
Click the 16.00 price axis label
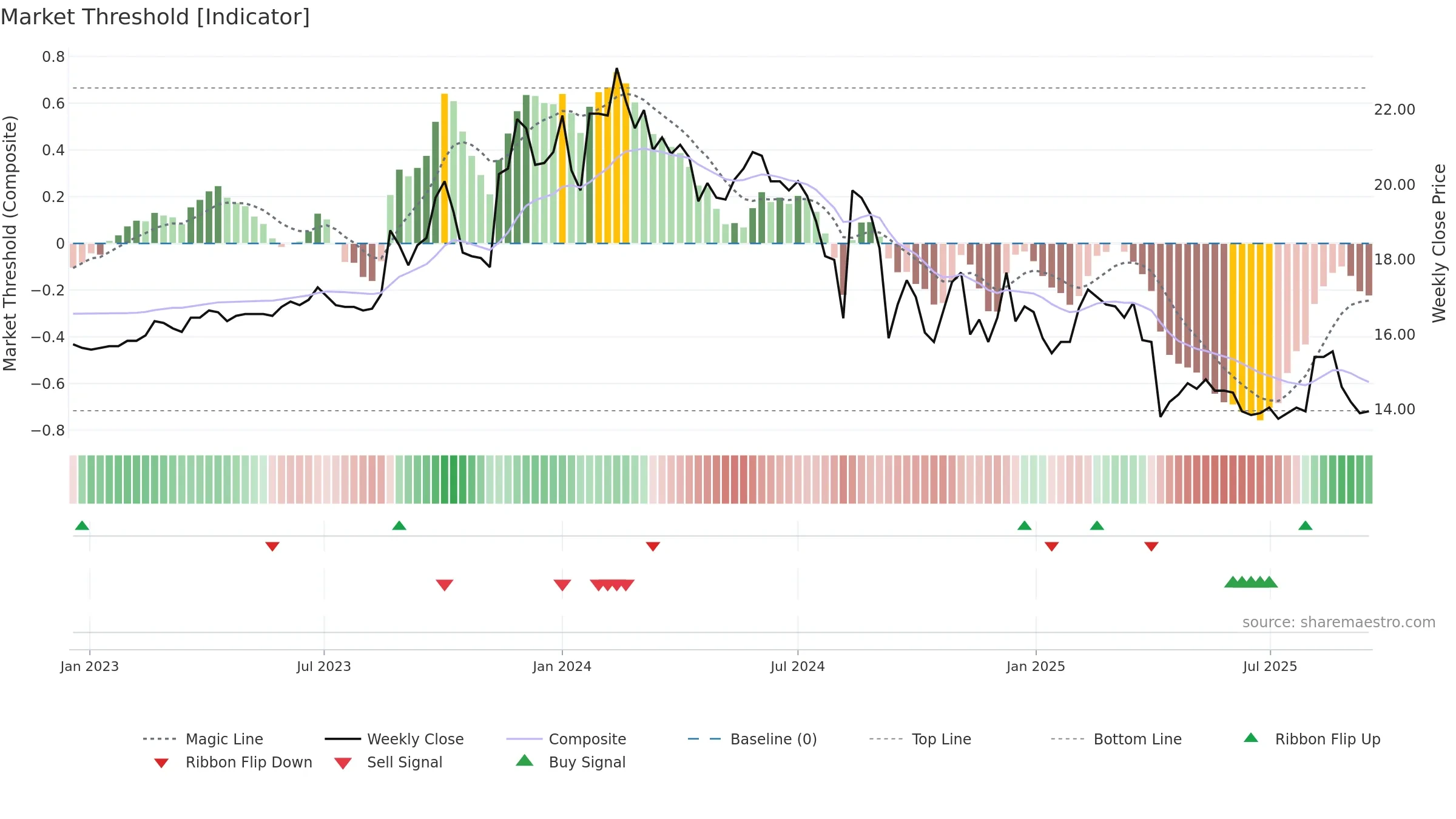click(1395, 335)
